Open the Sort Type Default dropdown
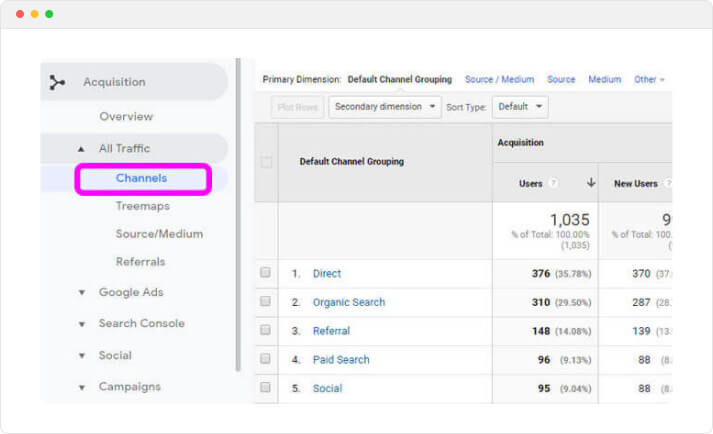Viewport: 713px width, 434px height. pyautogui.click(x=520, y=107)
